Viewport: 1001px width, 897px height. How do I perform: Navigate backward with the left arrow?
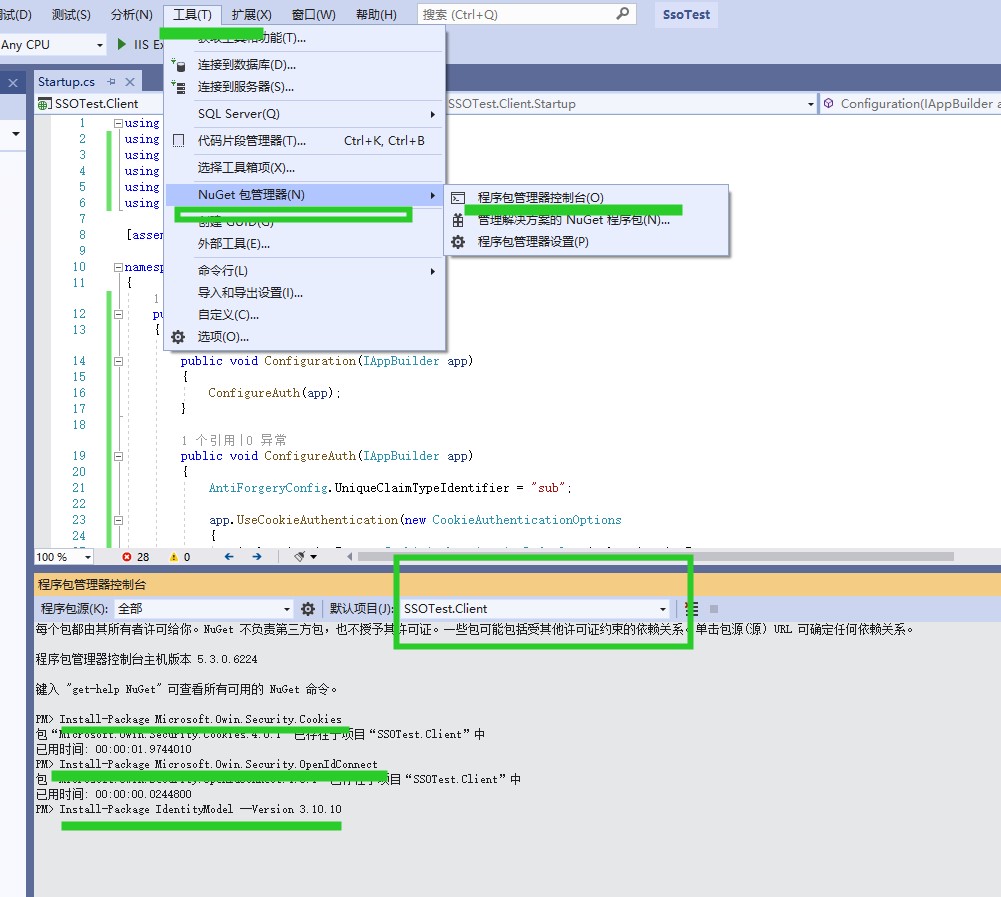(x=229, y=557)
